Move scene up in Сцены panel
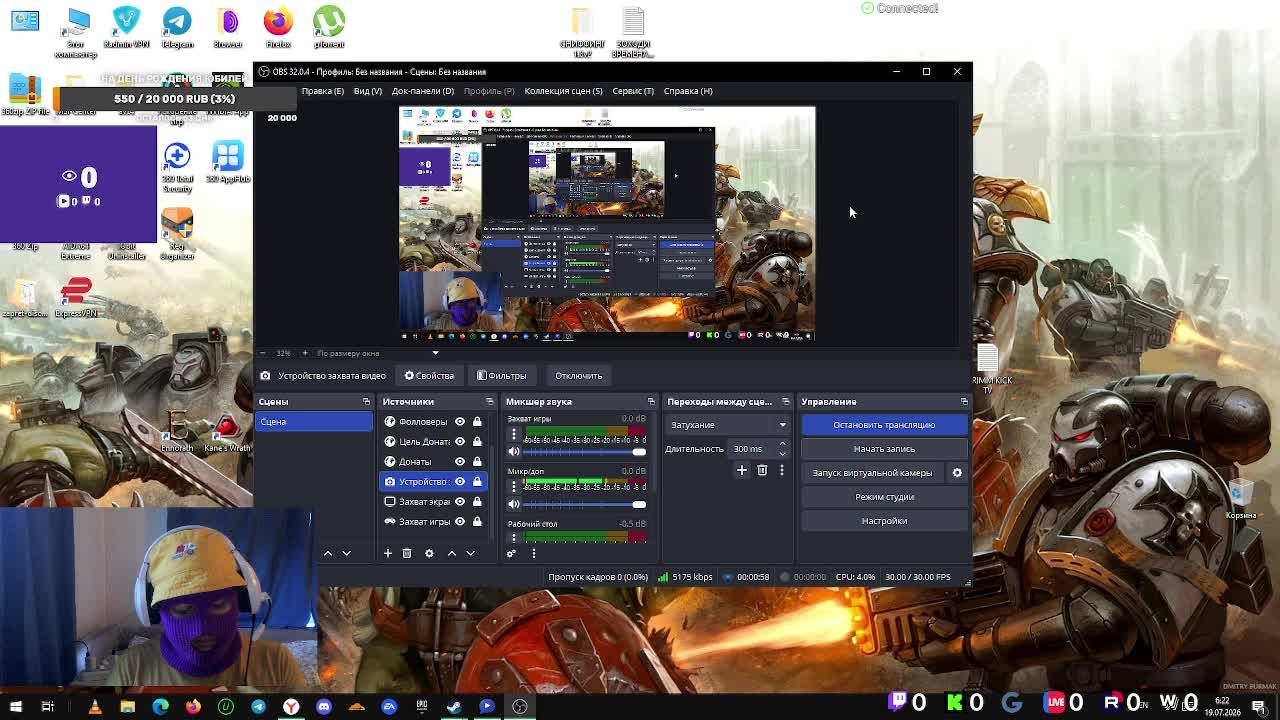The width and height of the screenshot is (1280, 720). 327,553
